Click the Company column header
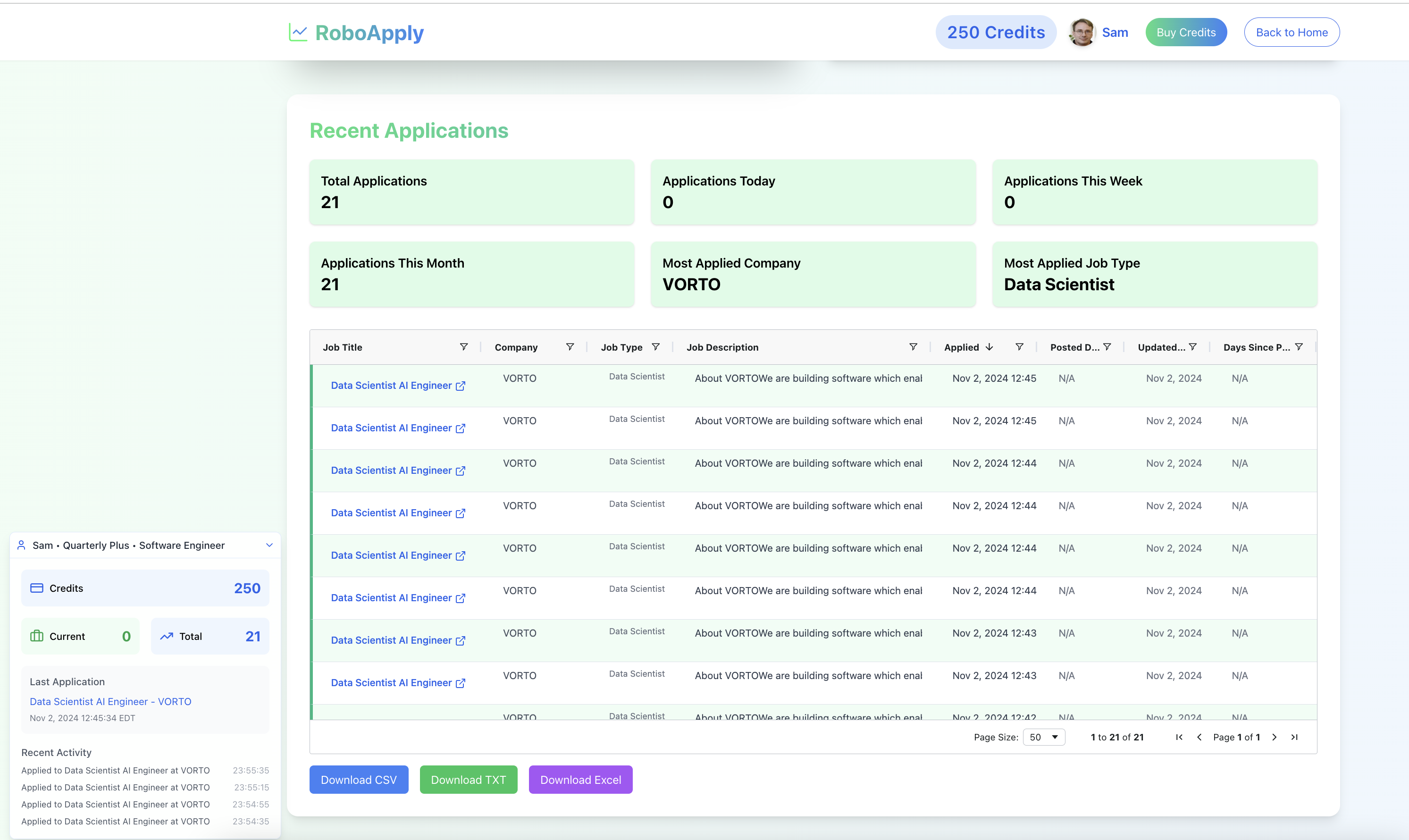The image size is (1409, 840). tap(516, 347)
